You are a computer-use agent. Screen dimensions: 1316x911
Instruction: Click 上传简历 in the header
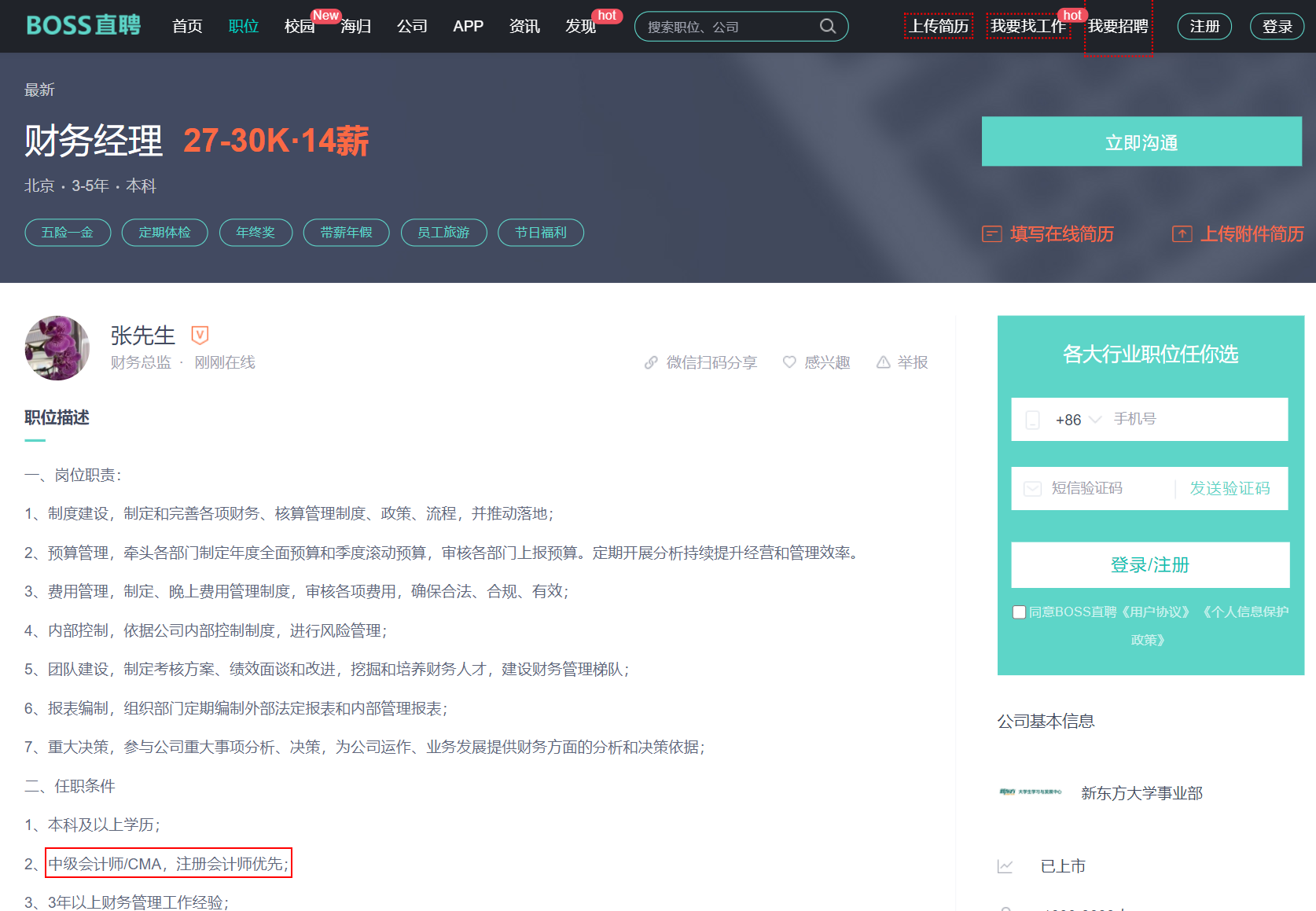pos(939,26)
